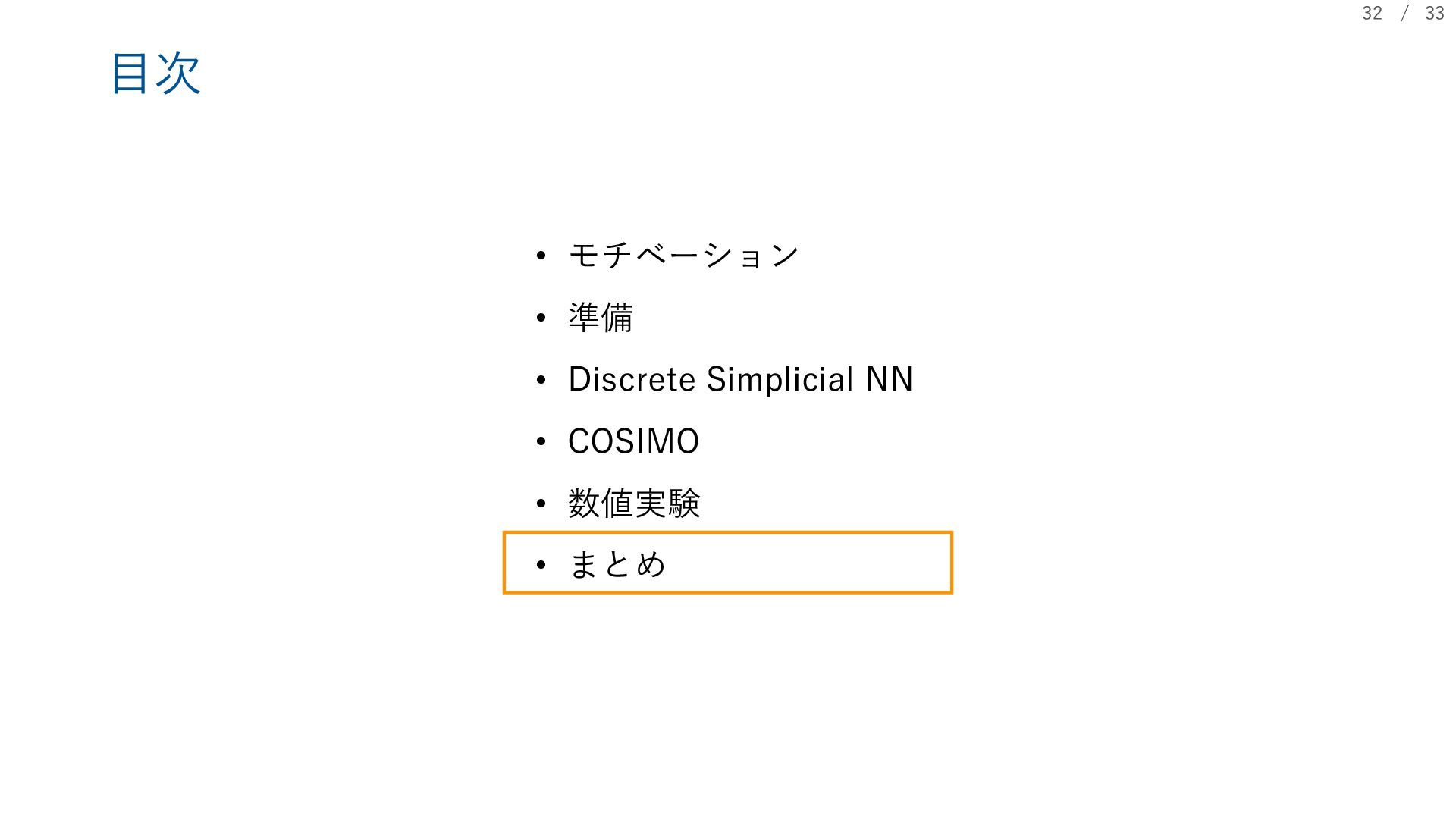Screen dimensions: 1456x819
Task: Click the word Simplicial in the list
Action: [x=780, y=379]
